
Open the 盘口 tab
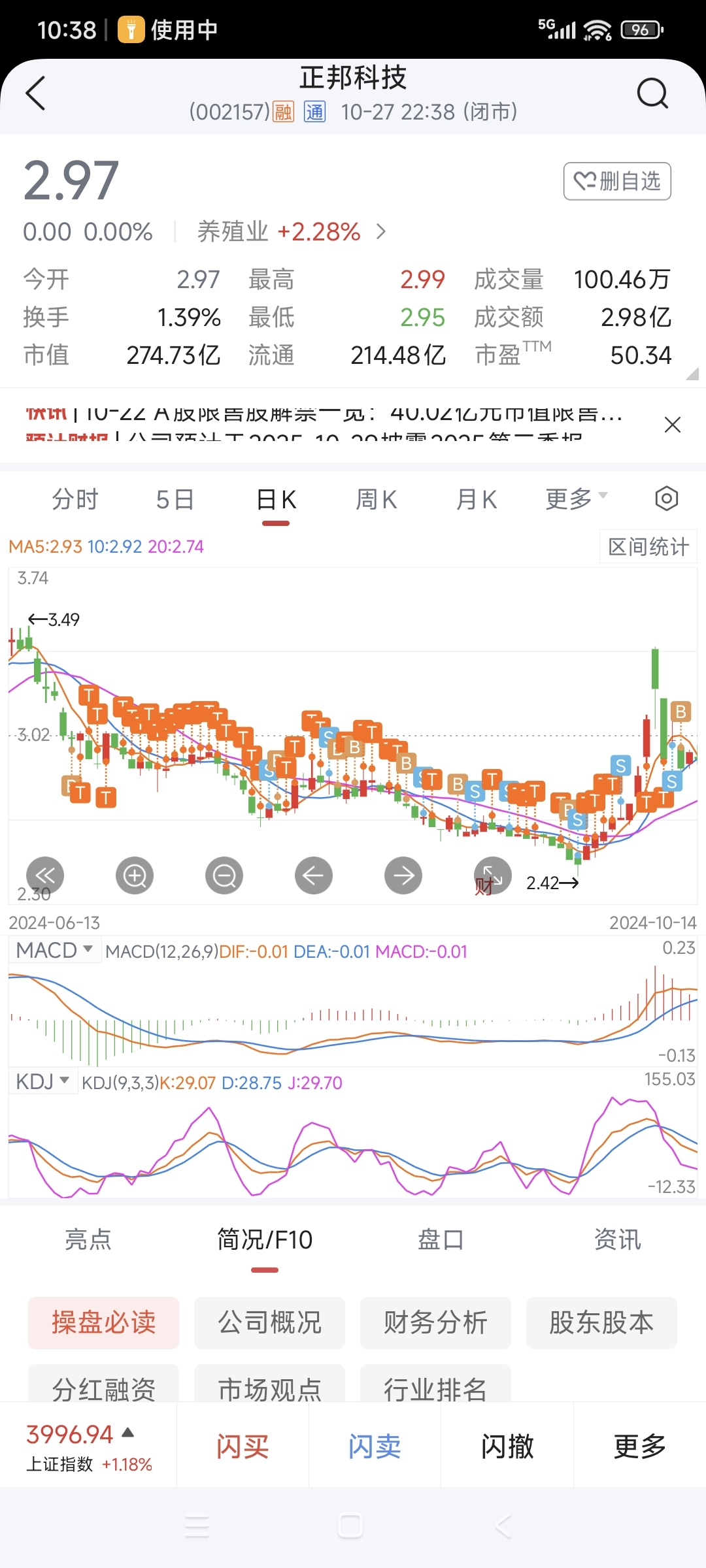coord(441,1239)
